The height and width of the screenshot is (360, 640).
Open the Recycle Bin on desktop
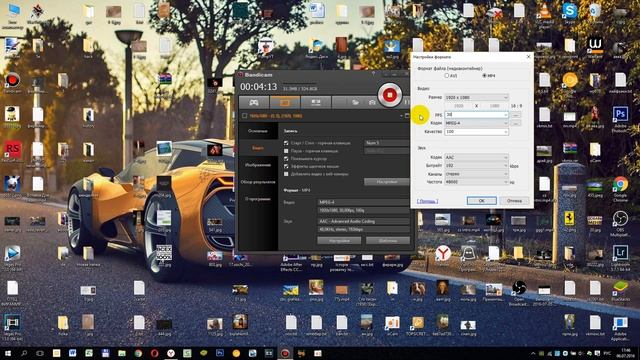595,11
